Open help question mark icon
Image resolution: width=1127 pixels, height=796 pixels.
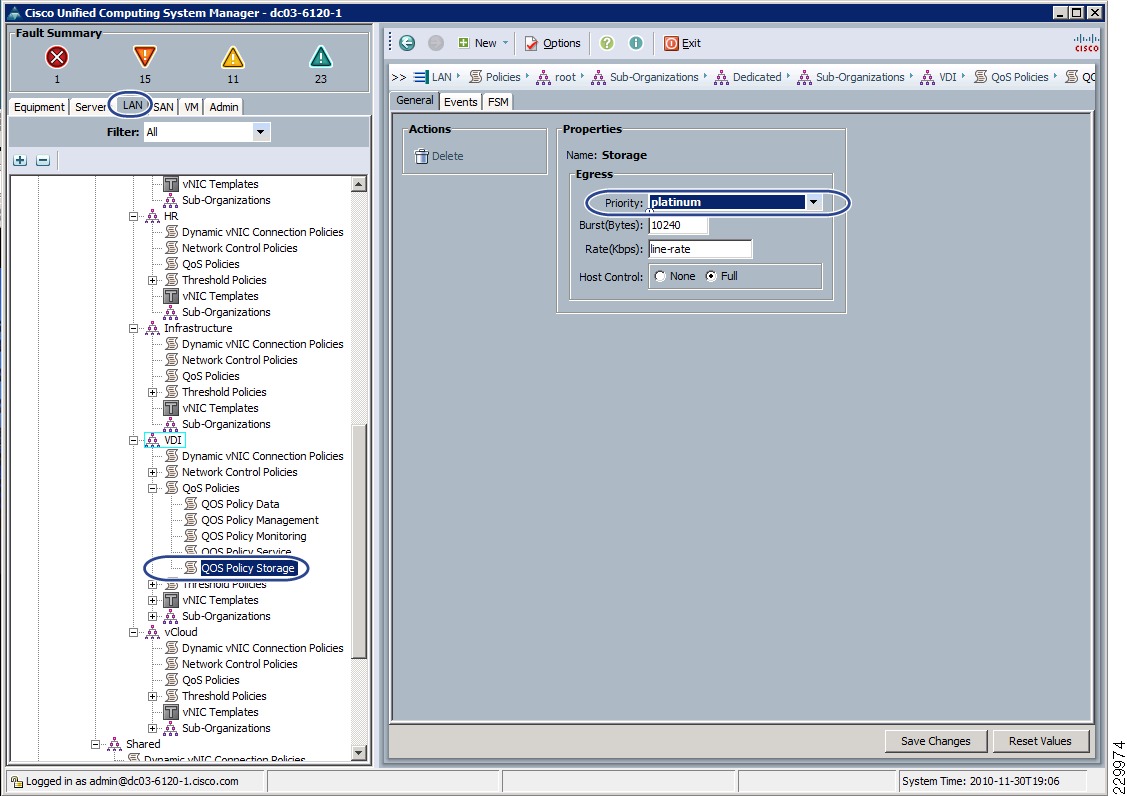(x=607, y=43)
